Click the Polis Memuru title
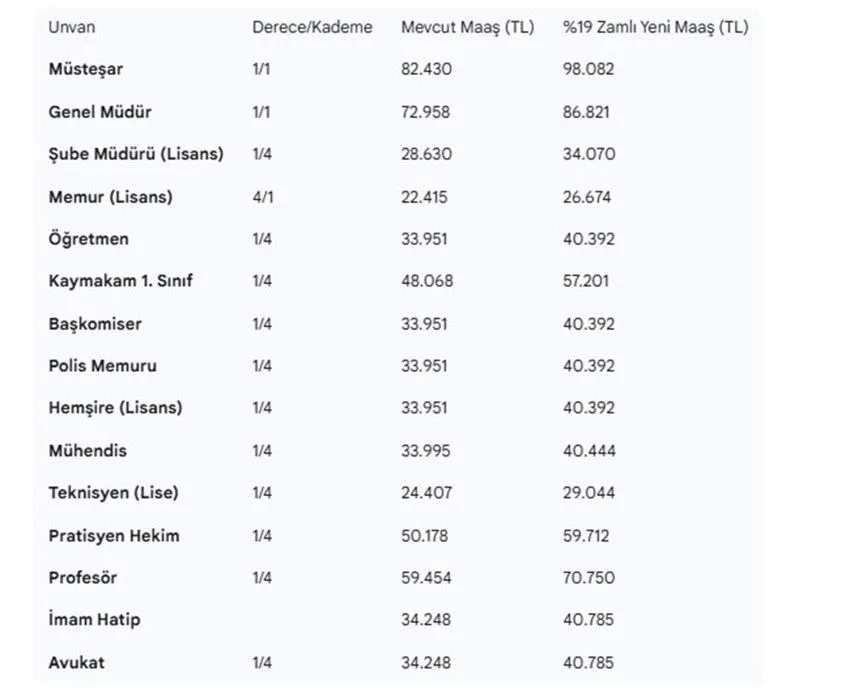850x688 pixels. point(102,366)
